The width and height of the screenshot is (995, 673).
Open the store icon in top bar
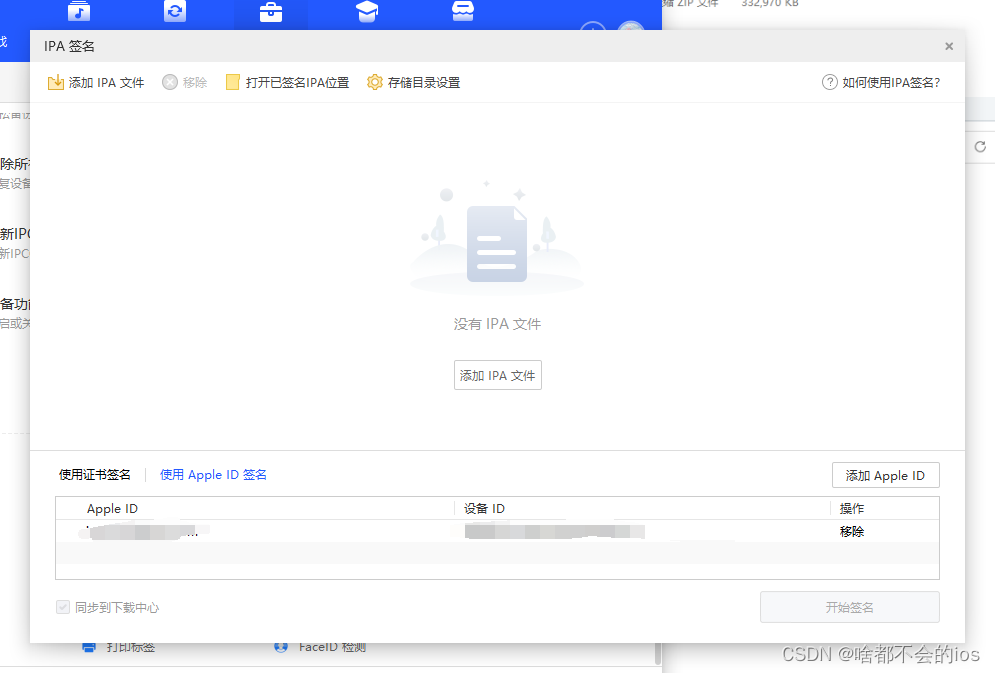[463, 11]
